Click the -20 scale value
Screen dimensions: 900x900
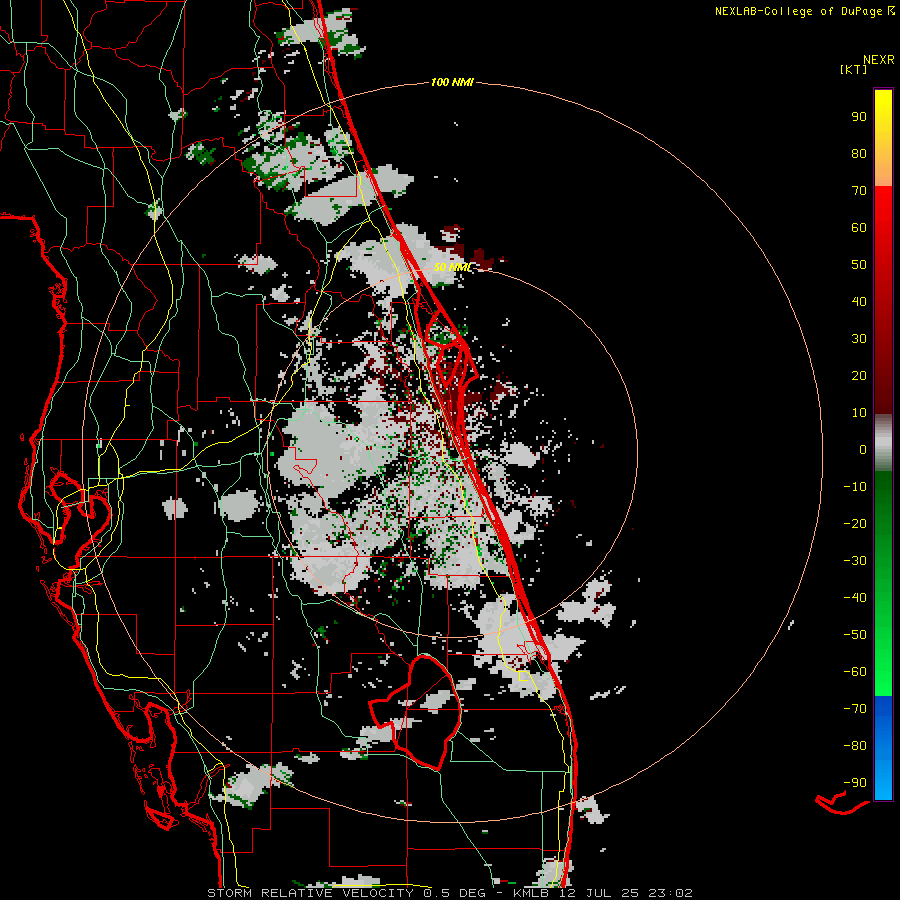[x=855, y=523]
